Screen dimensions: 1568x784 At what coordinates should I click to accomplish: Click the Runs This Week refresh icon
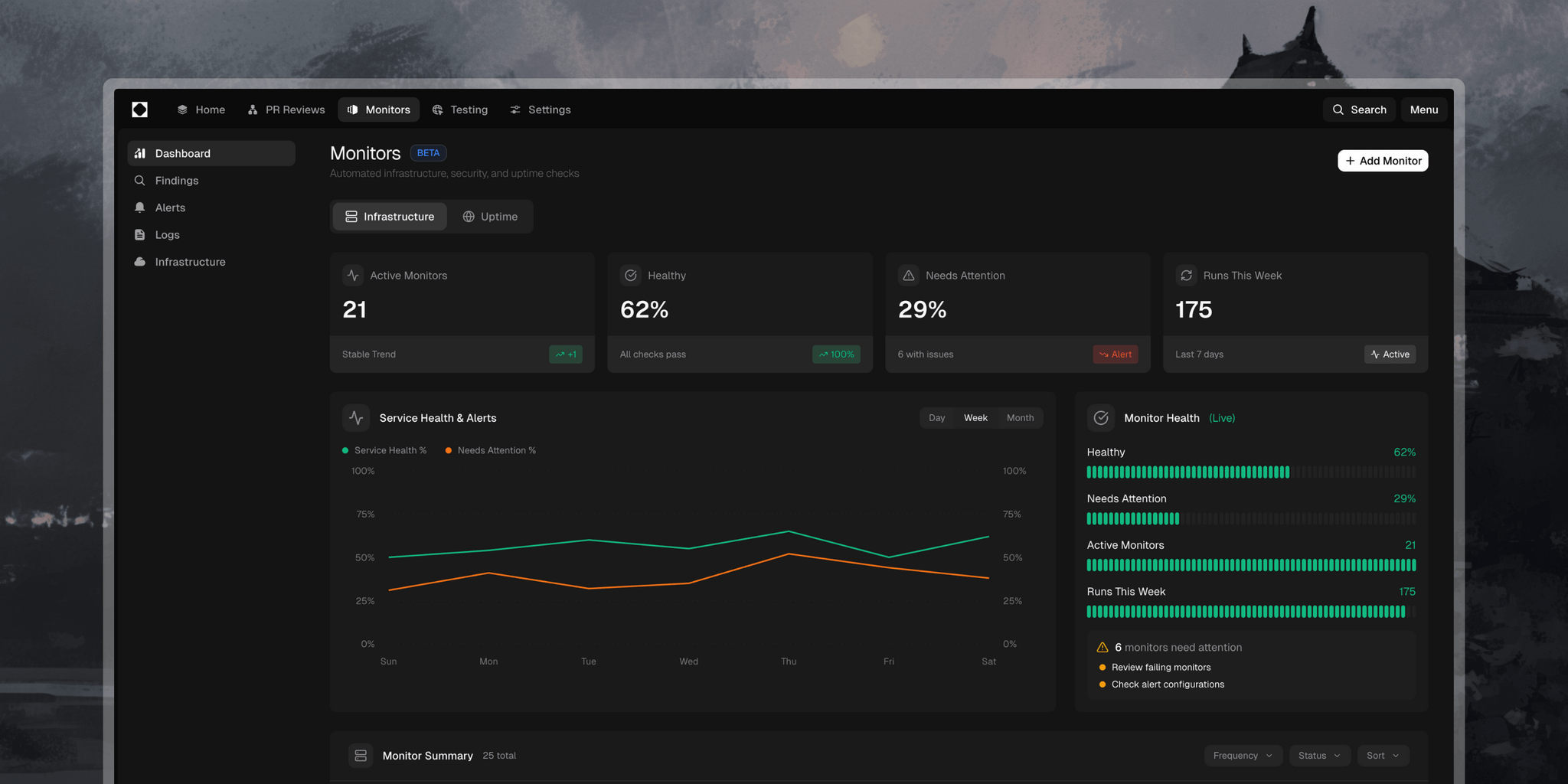[1187, 275]
